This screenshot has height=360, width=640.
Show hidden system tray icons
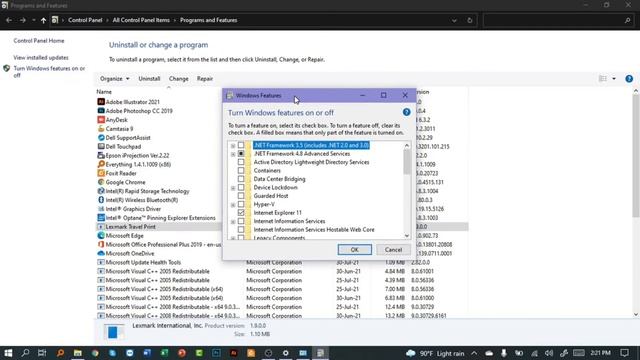click(x=474, y=353)
